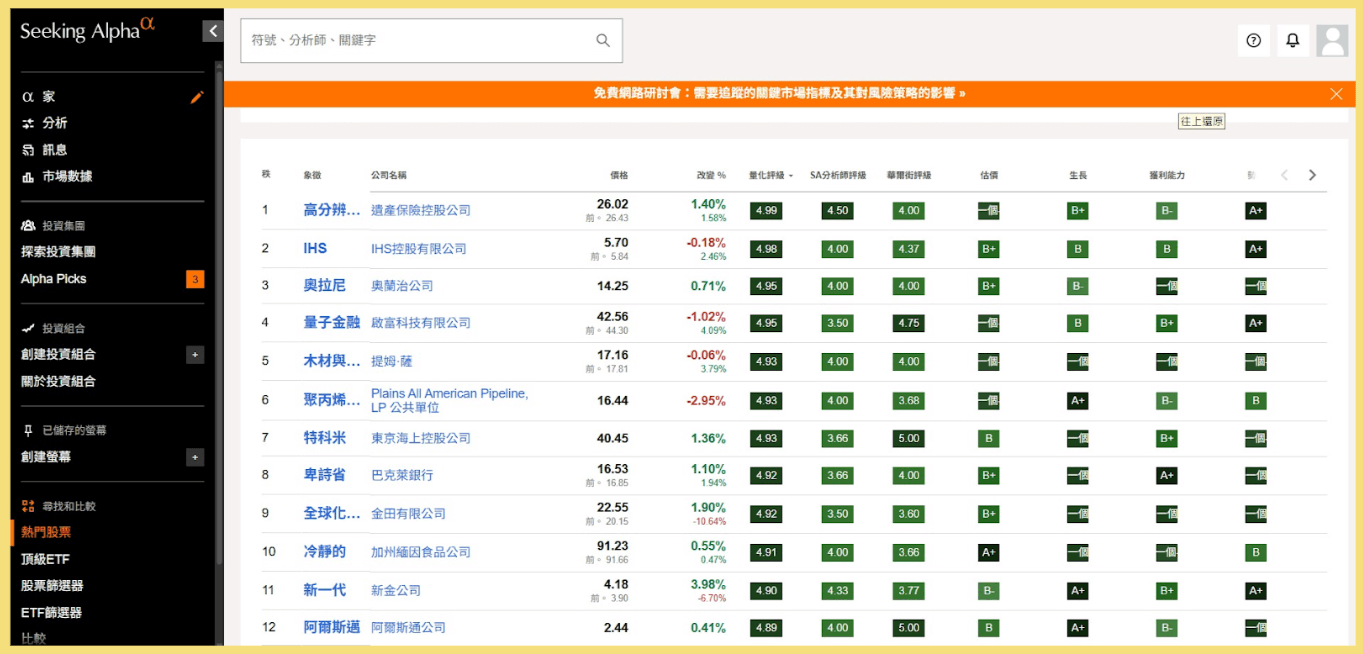
Task: Open notifications via the bell icon
Action: [x=1293, y=40]
